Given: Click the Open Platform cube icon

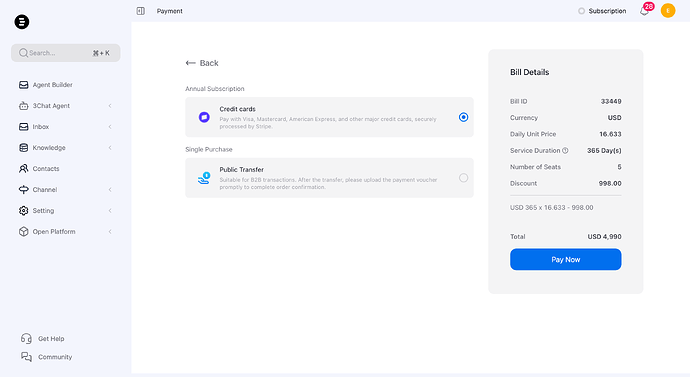Looking at the screenshot, I should point(23,231).
